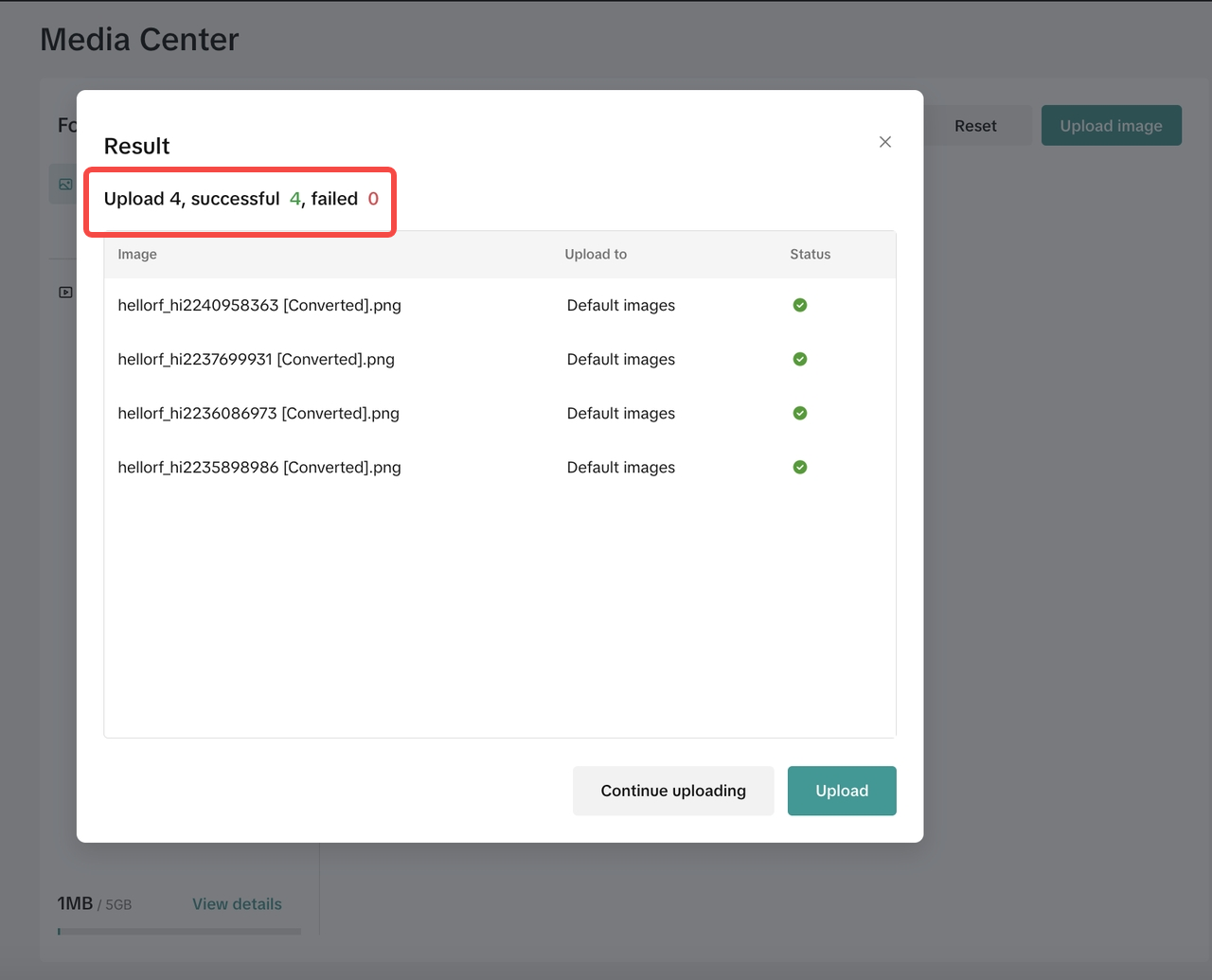Click the Status column header
The image size is (1212, 980).
click(810, 254)
